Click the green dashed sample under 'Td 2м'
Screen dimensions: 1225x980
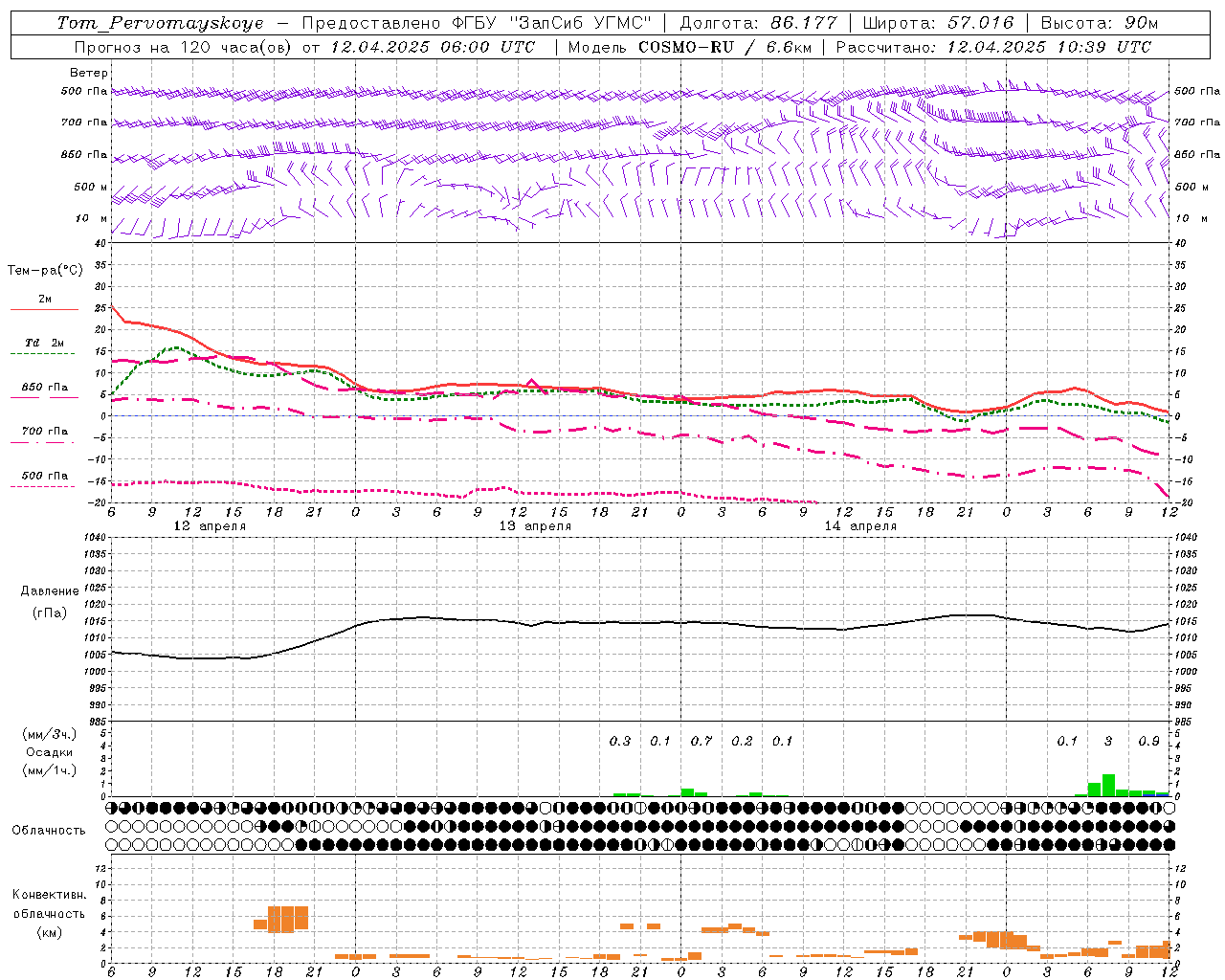(x=44, y=353)
